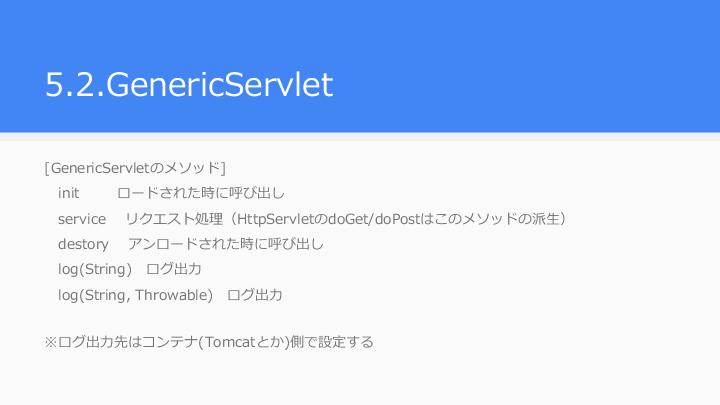Select the [GenericServletのメソッド] heading text
Screen dimensions: 720x405
[135, 168]
